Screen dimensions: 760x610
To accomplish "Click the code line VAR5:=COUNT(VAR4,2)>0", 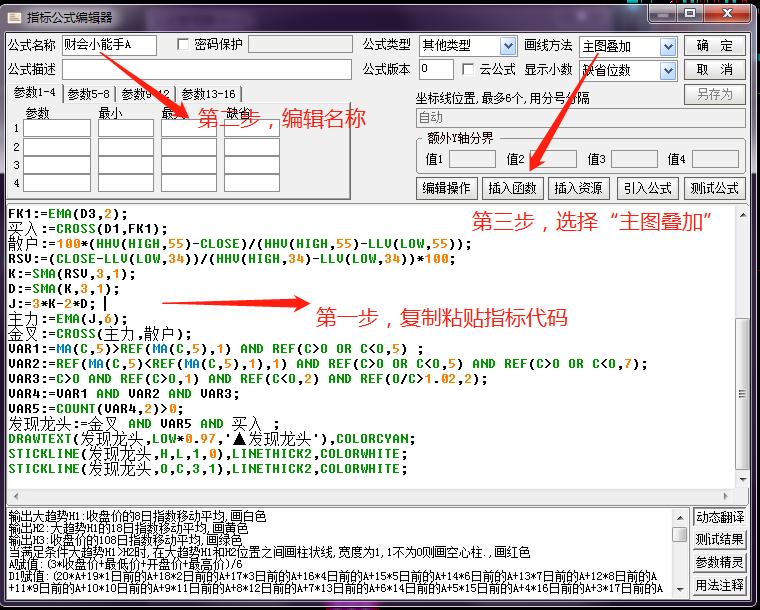I will click(x=96, y=408).
